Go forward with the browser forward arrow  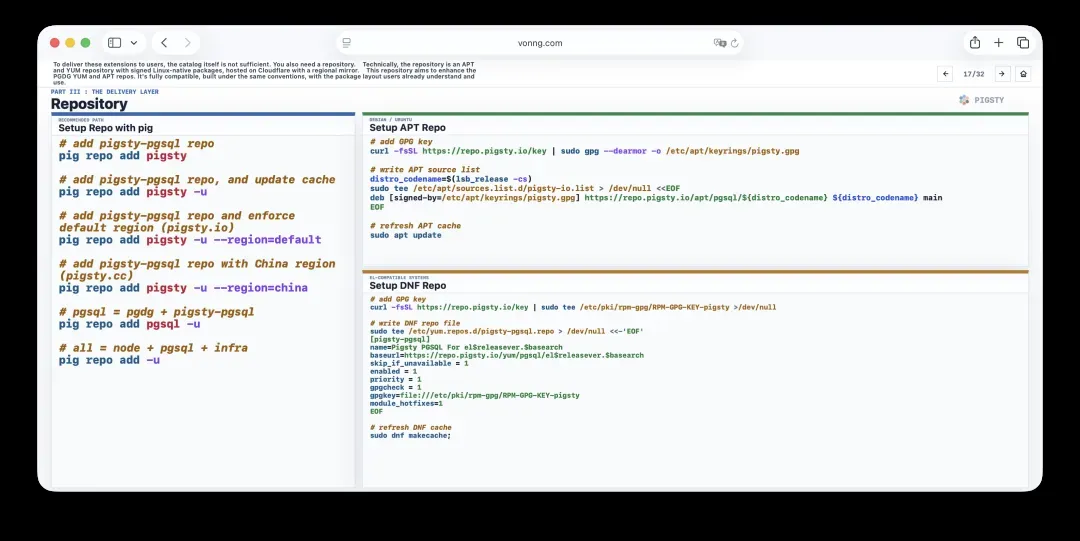(x=187, y=43)
